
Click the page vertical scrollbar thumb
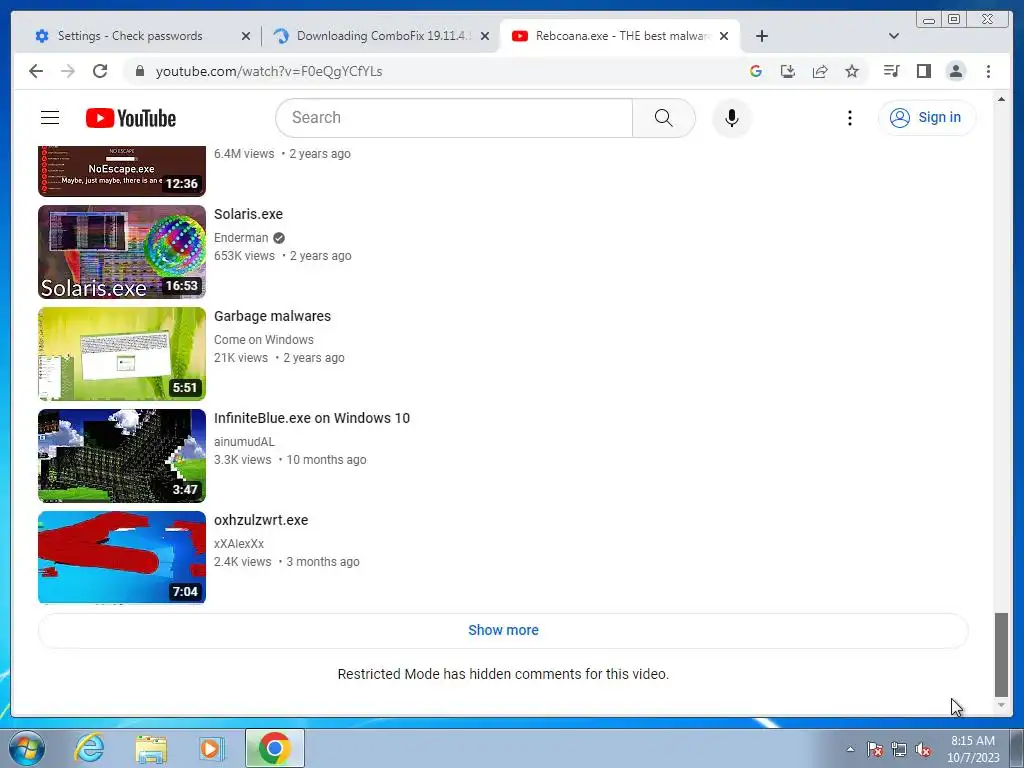[x=1001, y=655]
